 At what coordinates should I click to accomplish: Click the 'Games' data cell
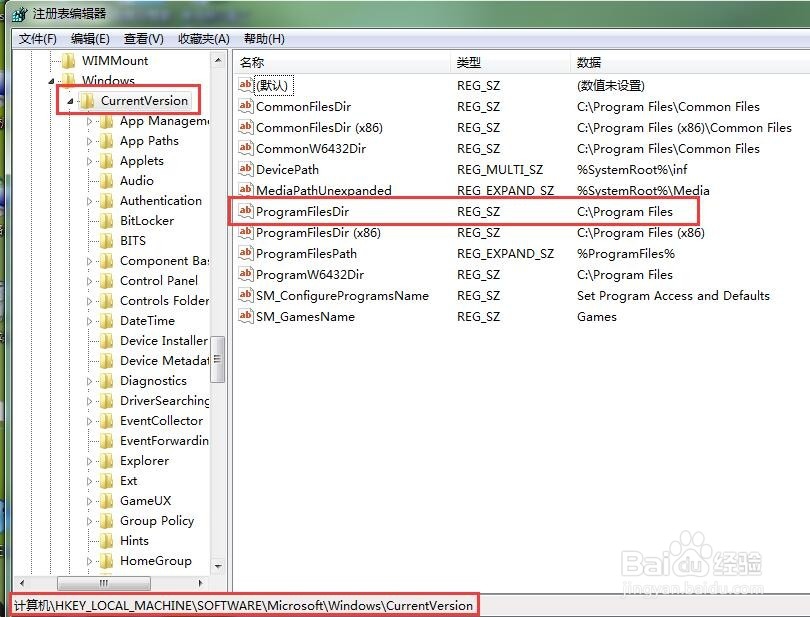click(x=597, y=317)
